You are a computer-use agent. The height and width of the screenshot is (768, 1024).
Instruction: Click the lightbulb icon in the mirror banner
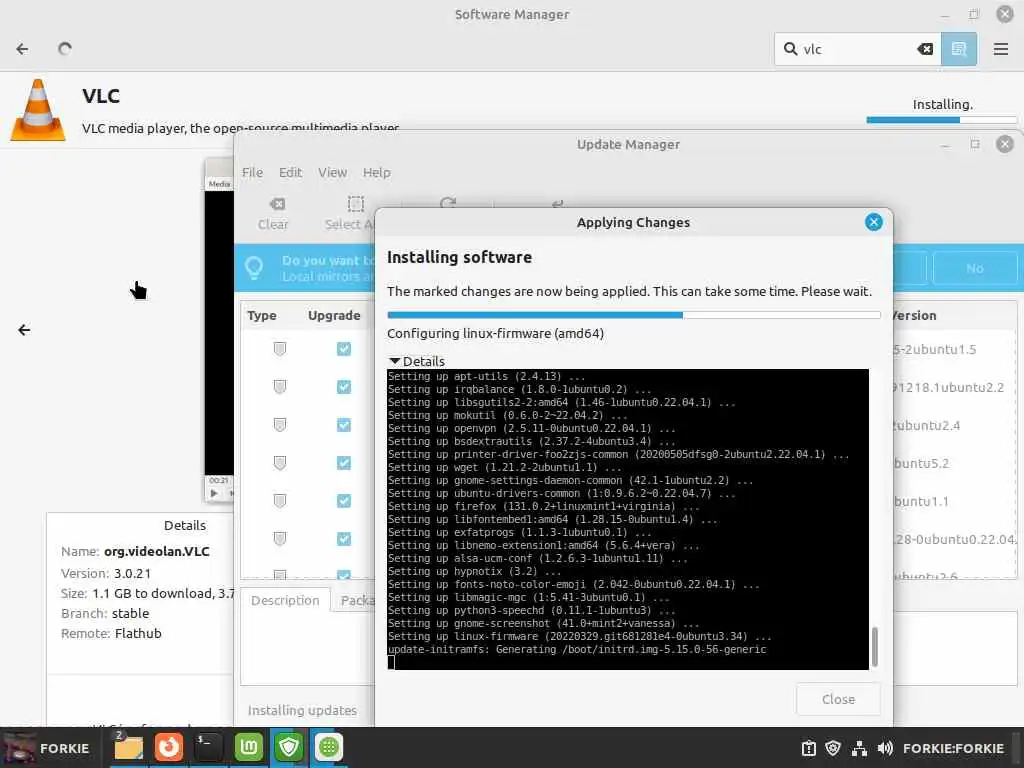tap(254, 267)
